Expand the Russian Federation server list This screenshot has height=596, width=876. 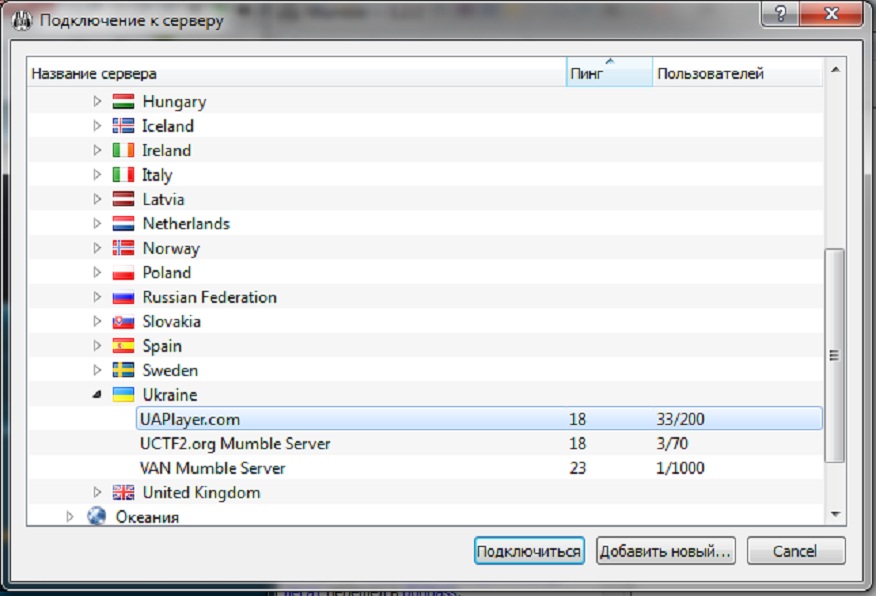[x=97, y=297]
